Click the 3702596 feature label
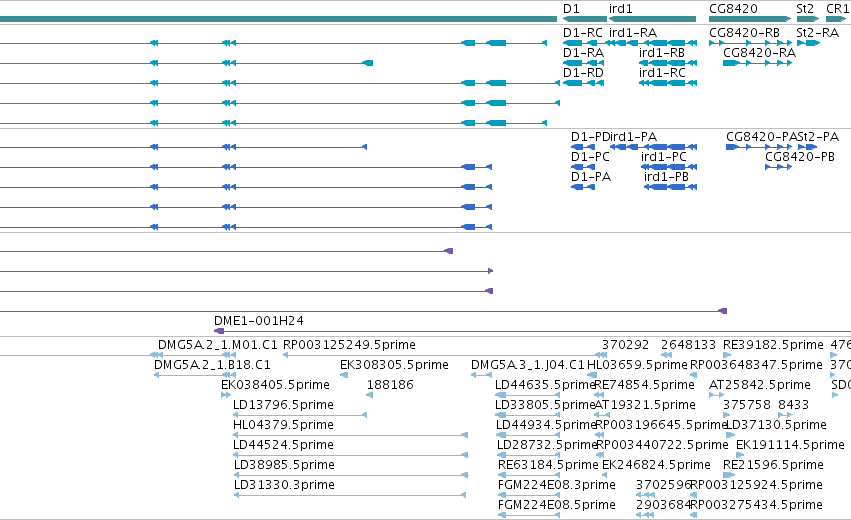Viewport: 851px width, 520px height. pos(663,485)
